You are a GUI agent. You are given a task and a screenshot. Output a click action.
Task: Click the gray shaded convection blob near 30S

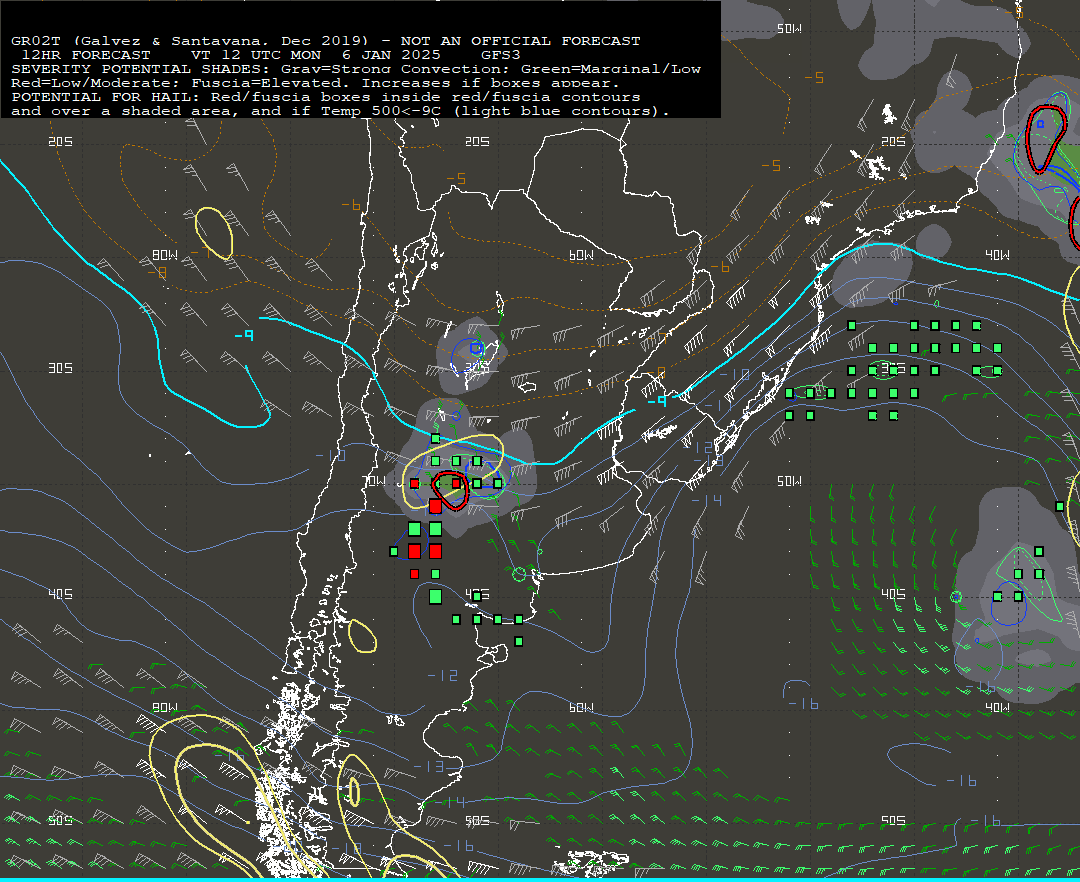pos(472,355)
